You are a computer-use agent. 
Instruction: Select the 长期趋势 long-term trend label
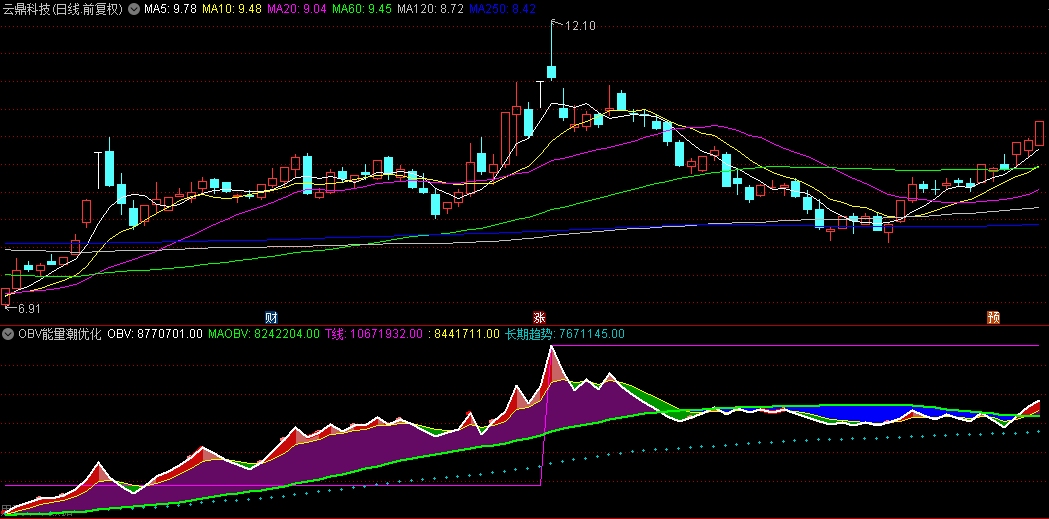coord(564,334)
